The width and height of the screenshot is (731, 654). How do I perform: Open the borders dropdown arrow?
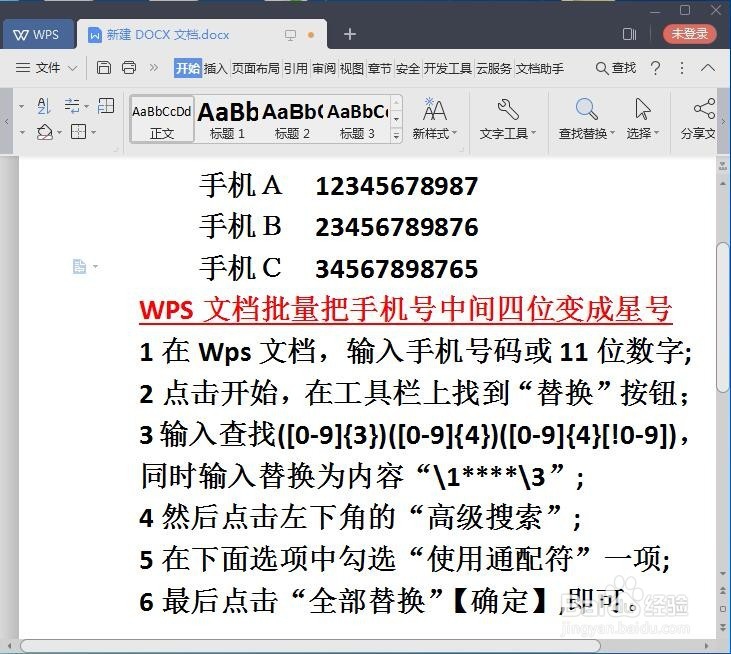93,133
